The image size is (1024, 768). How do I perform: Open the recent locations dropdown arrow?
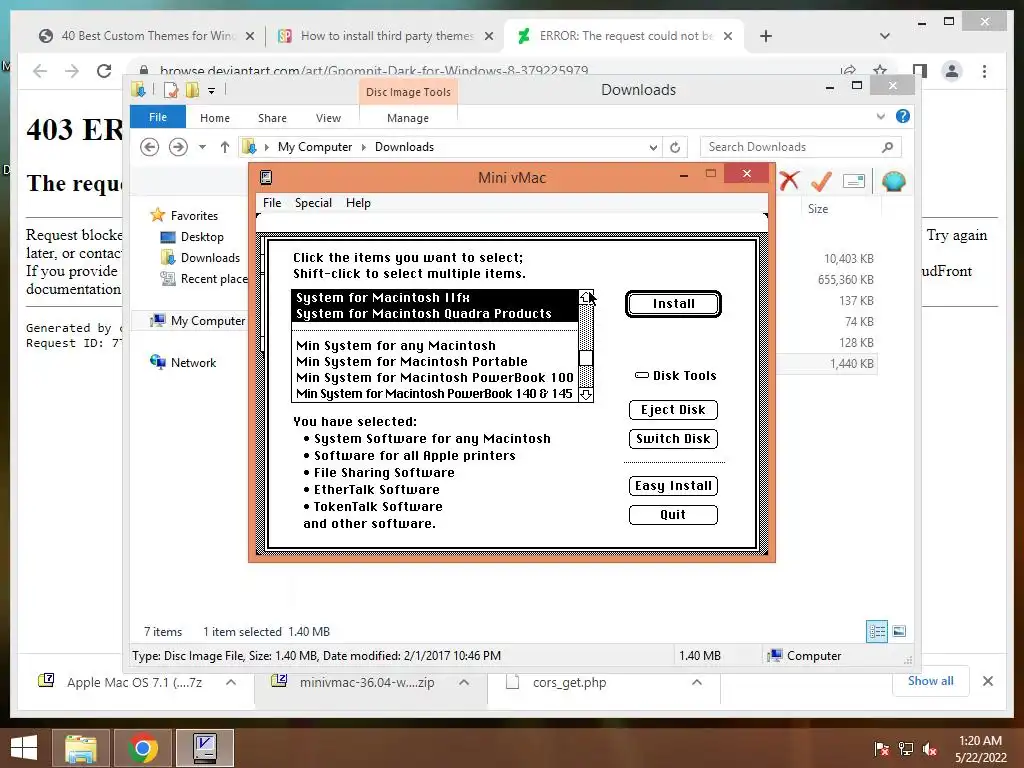[202, 147]
